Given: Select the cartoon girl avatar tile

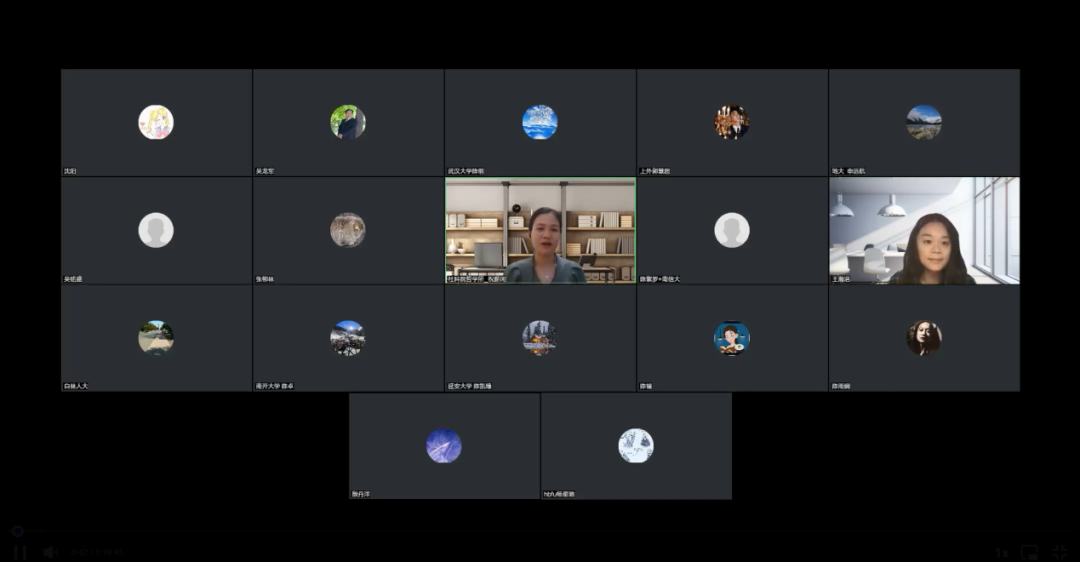Looking at the screenshot, I should click(156, 122).
